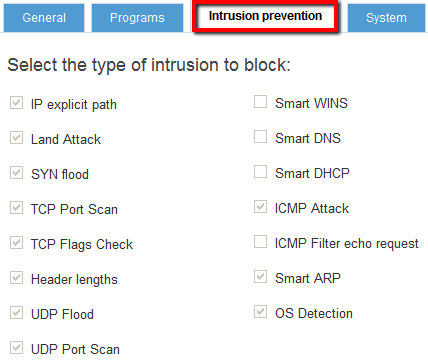Enable ICMP Filter echo request
The height and width of the screenshot is (360, 428).
[x=260, y=242]
